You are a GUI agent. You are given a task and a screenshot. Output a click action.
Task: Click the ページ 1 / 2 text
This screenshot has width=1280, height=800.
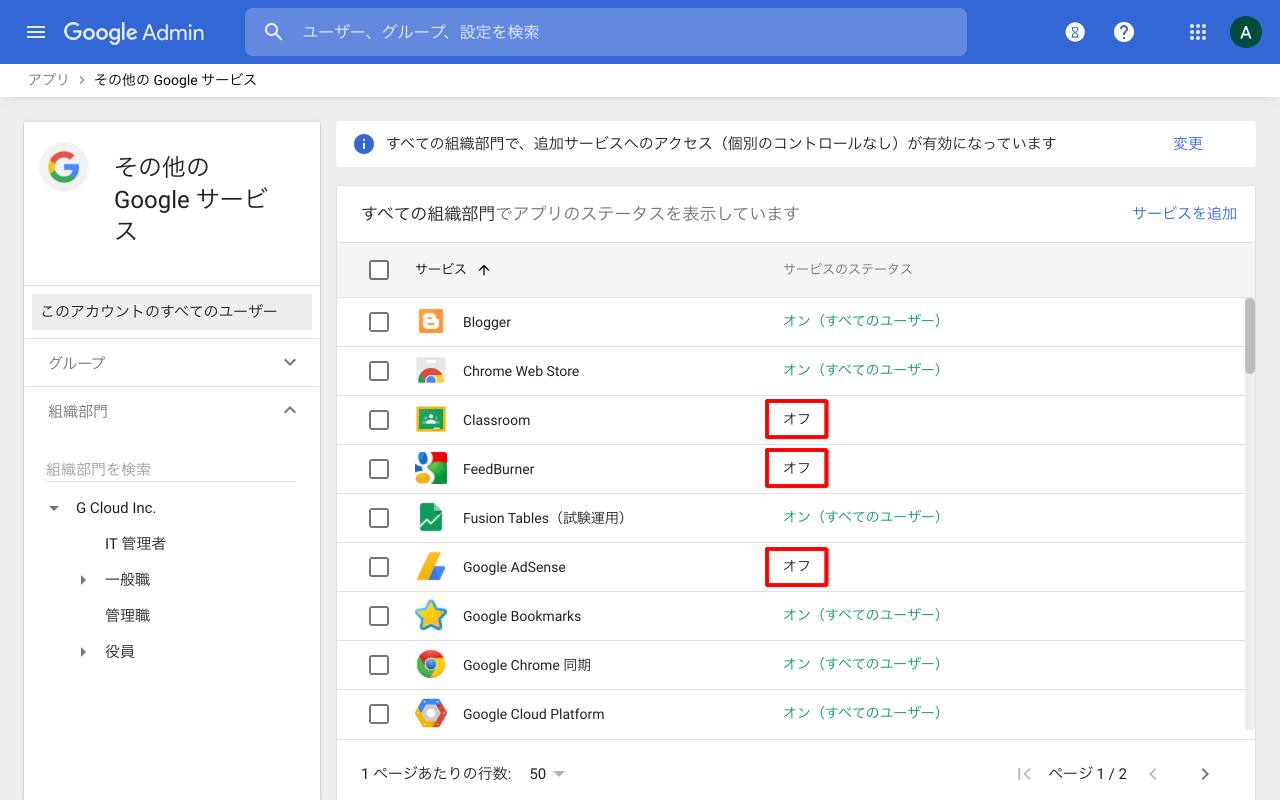click(1087, 774)
